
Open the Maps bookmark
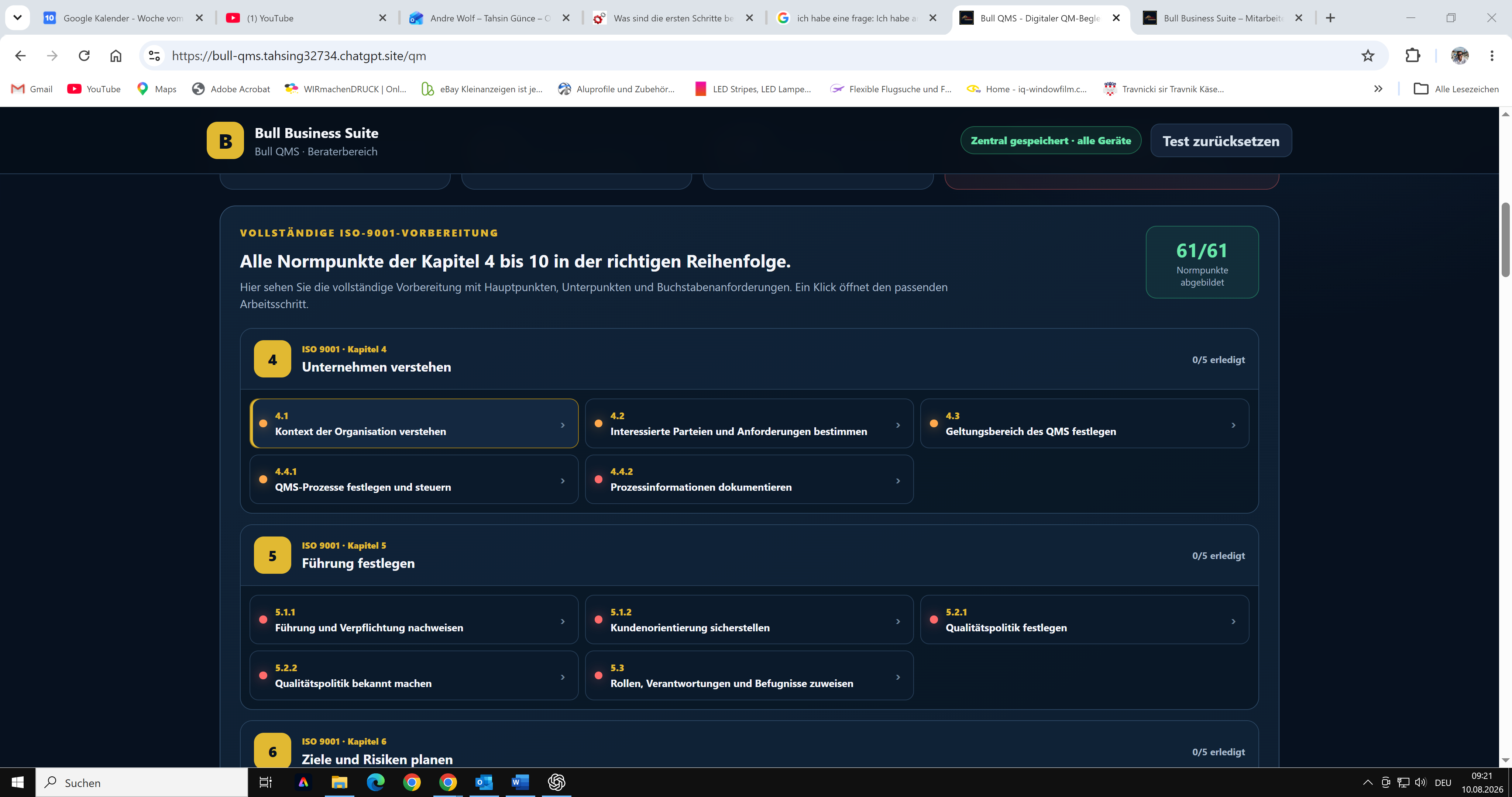156,89
